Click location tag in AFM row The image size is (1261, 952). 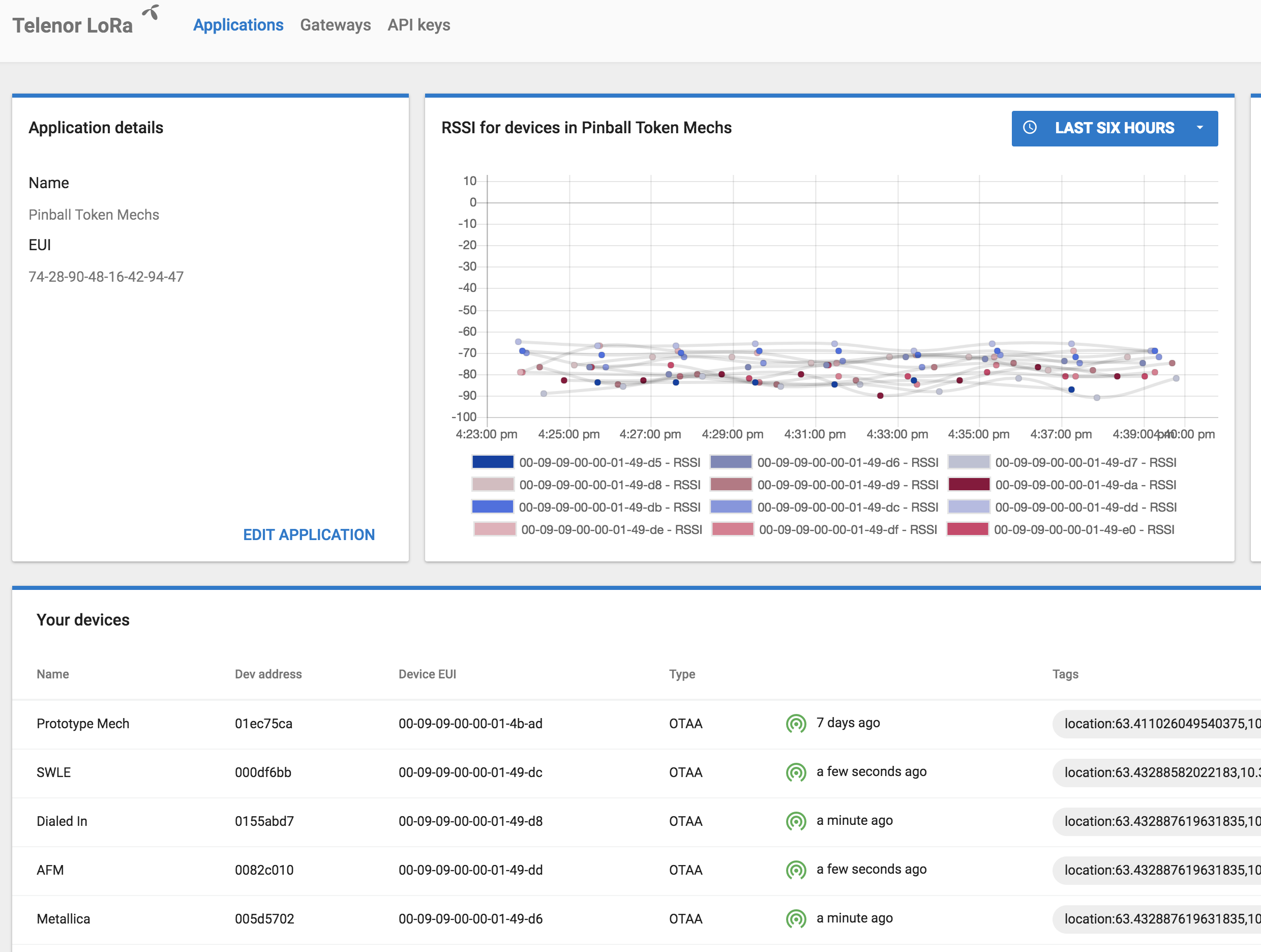pyautogui.click(x=1157, y=871)
